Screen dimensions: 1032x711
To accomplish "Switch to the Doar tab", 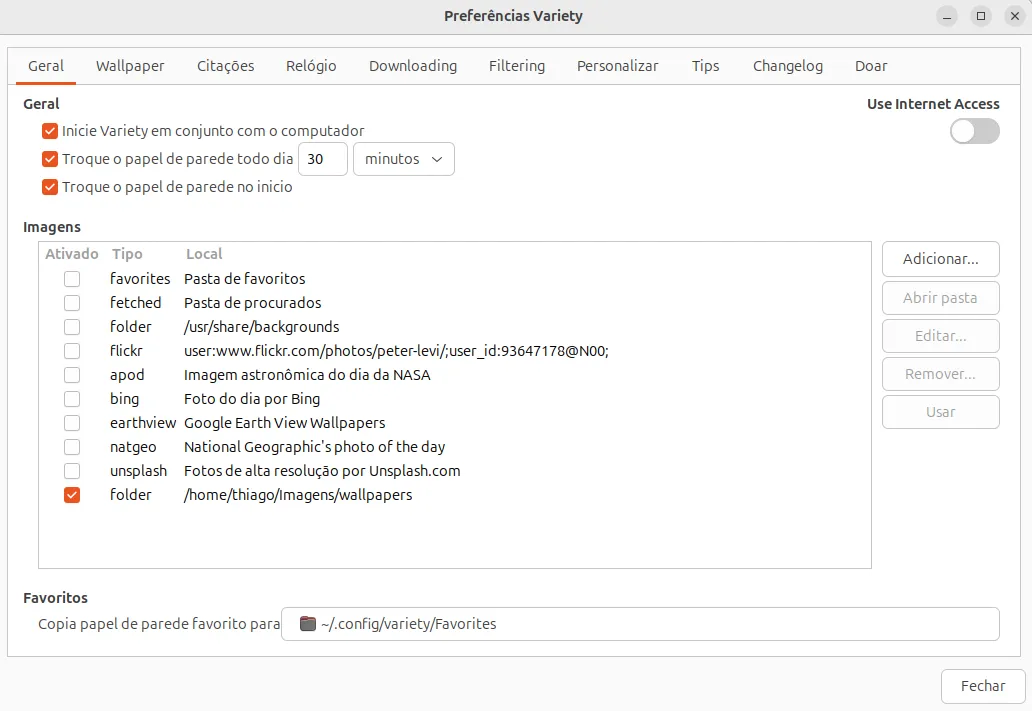I will (871, 66).
